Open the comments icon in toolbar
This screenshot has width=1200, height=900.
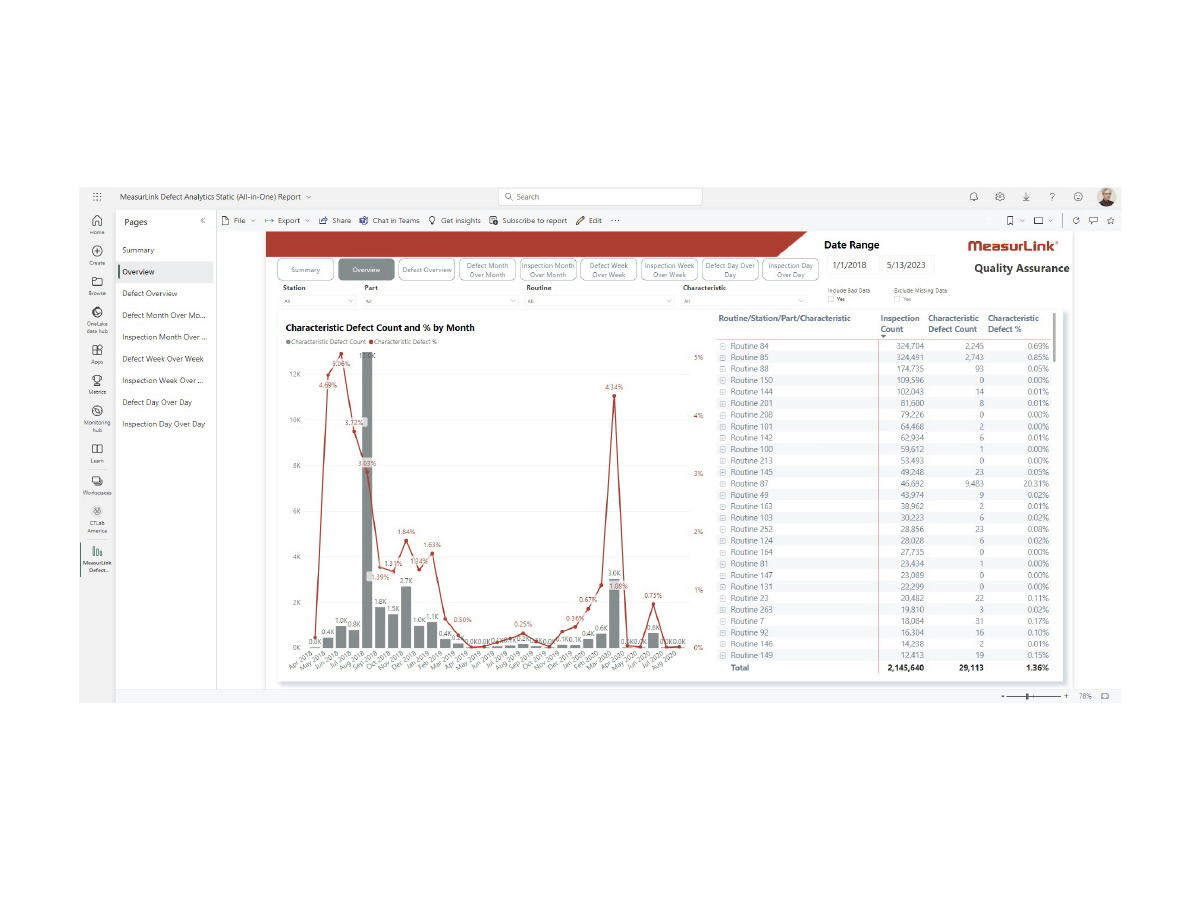[1094, 220]
